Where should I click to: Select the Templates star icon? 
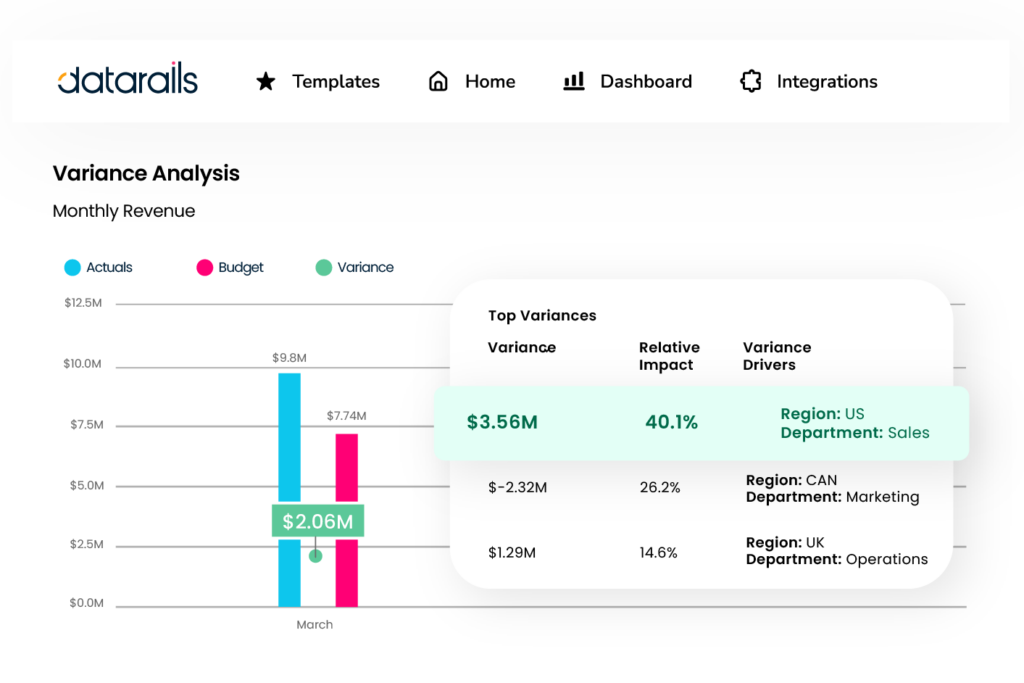[x=265, y=81]
